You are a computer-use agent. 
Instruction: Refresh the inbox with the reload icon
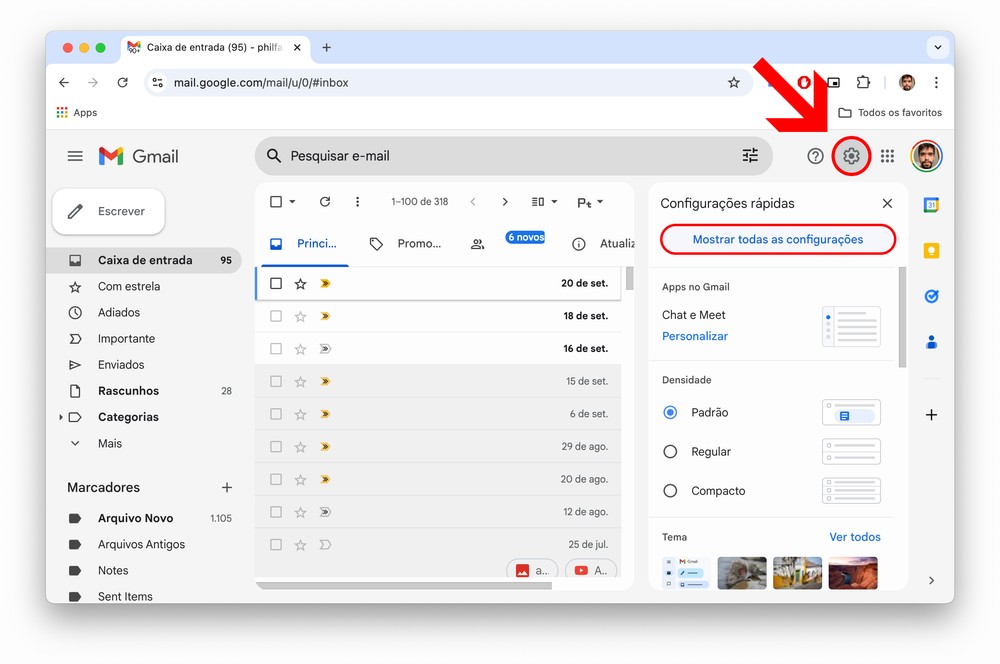[325, 202]
